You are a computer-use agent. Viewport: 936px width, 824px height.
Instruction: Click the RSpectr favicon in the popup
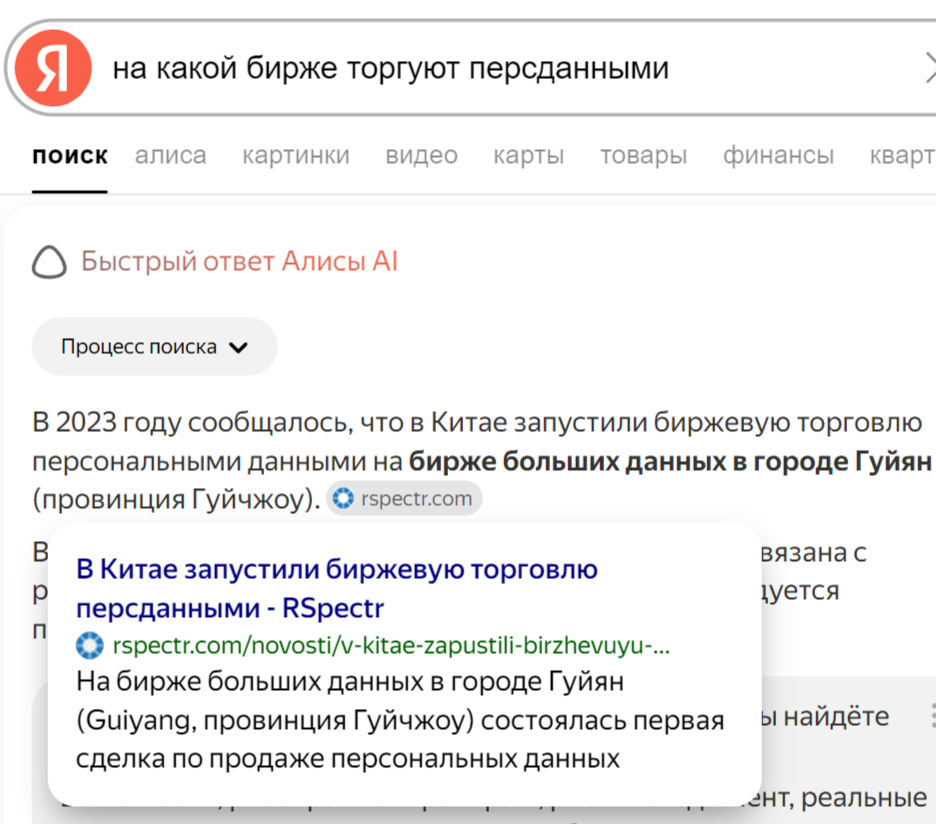(90, 645)
